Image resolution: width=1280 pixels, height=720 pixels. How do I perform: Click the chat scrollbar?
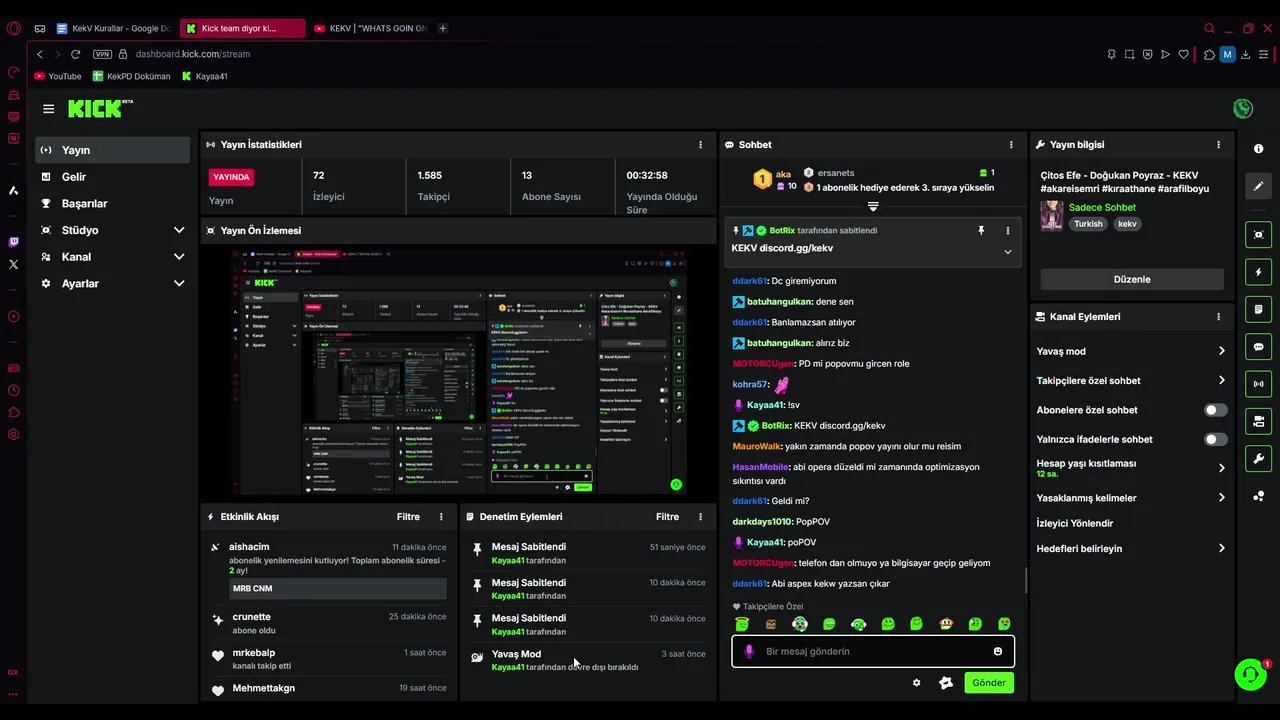click(x=1026, y=580)
